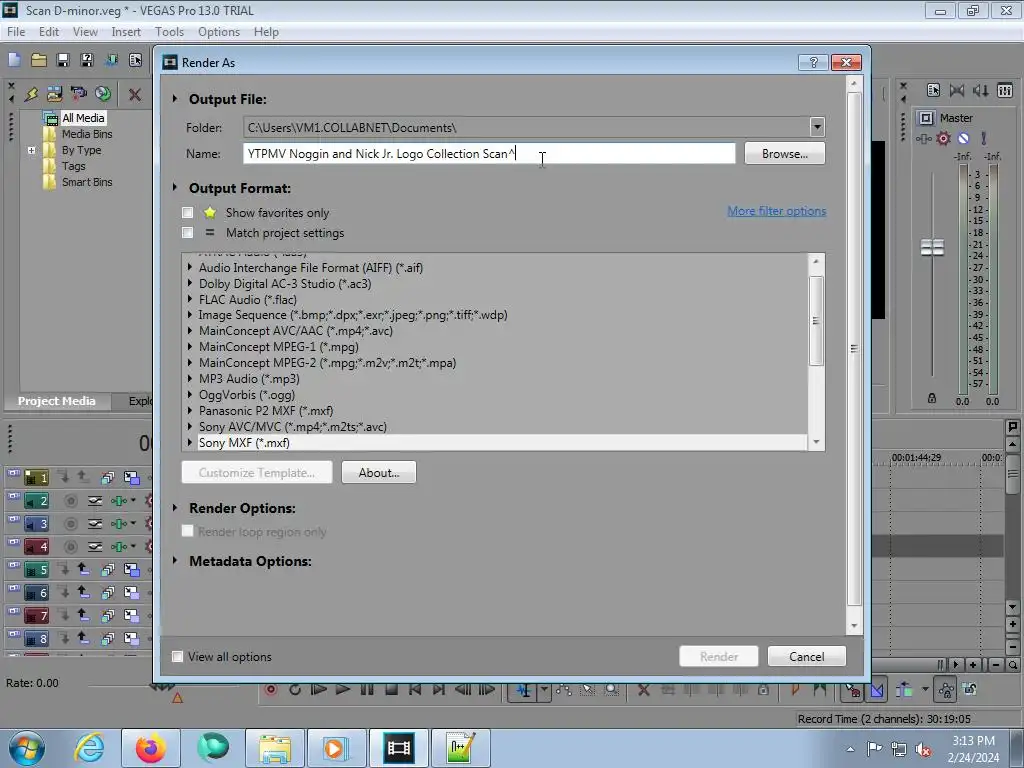
Task: Click the Master volume fader handle
Action: (x=932, y=248)
